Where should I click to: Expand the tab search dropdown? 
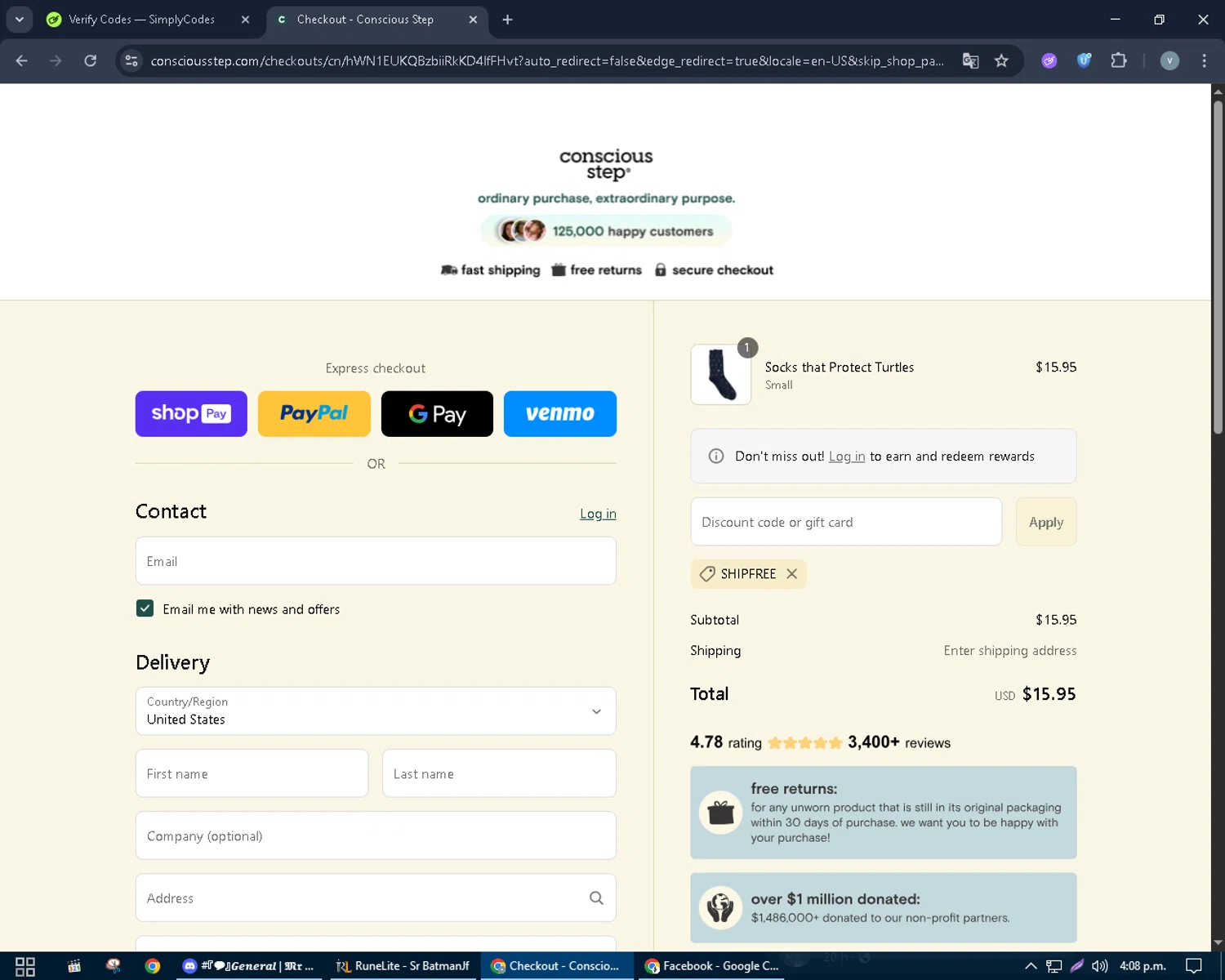19,20
